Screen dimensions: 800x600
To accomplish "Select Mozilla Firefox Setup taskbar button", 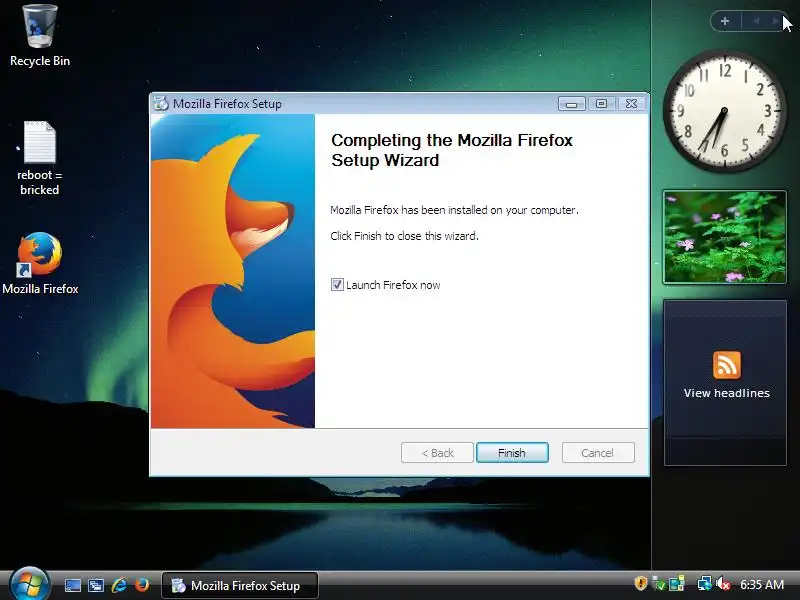I will (240, 585).
